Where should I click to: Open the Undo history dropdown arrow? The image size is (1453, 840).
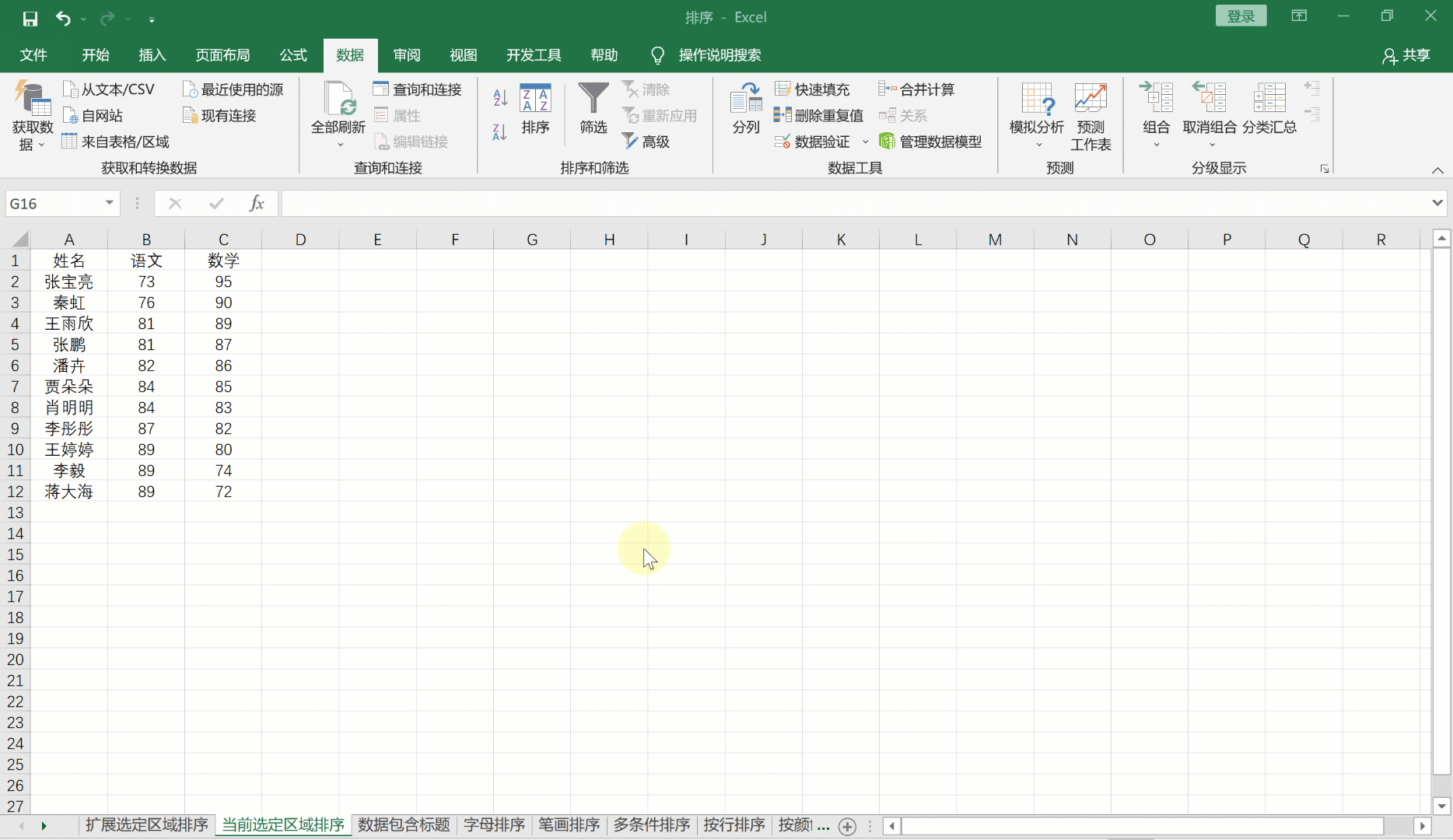[83, 19]
